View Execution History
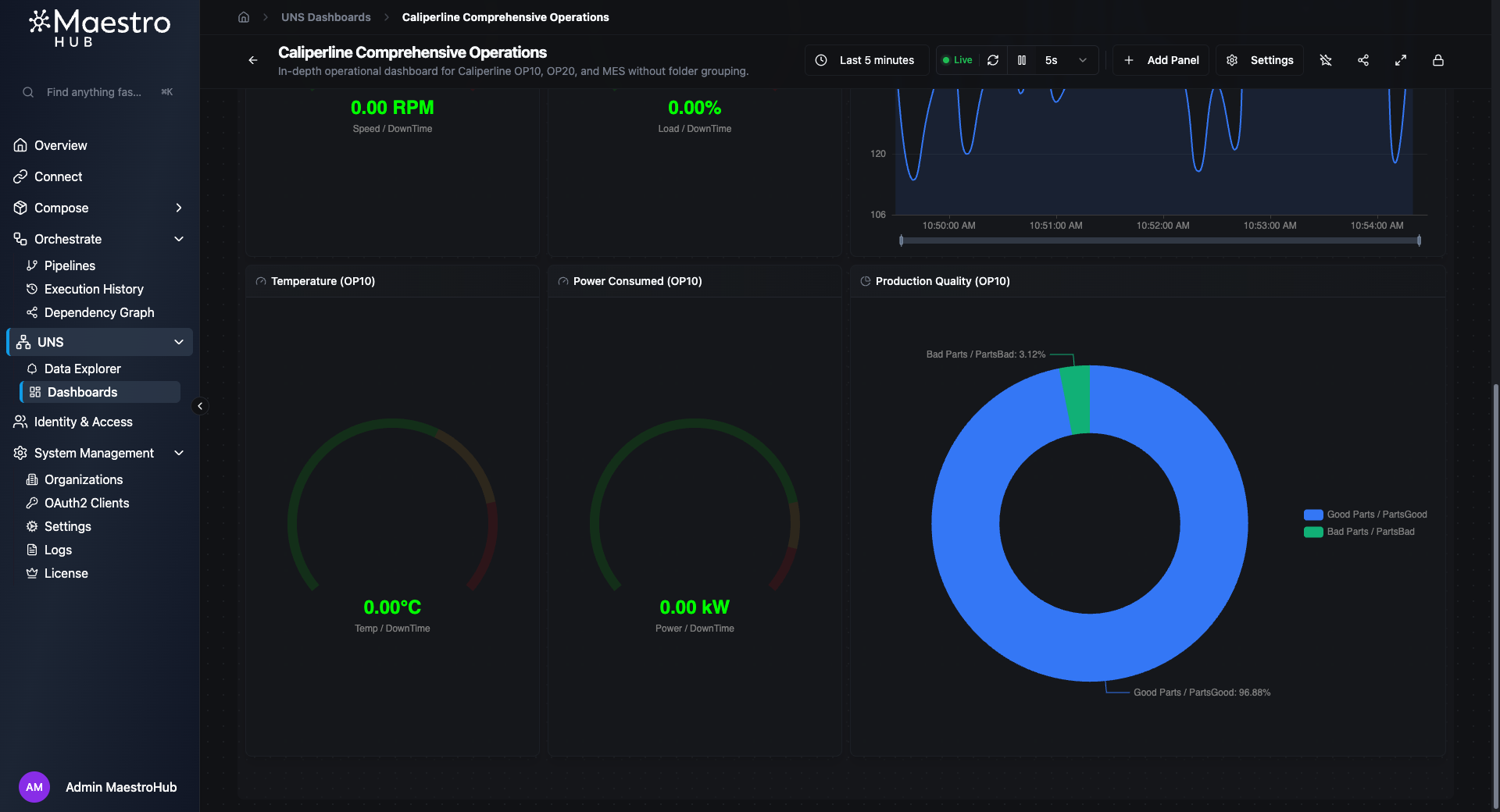1500x812 pixels. point(93,289)
